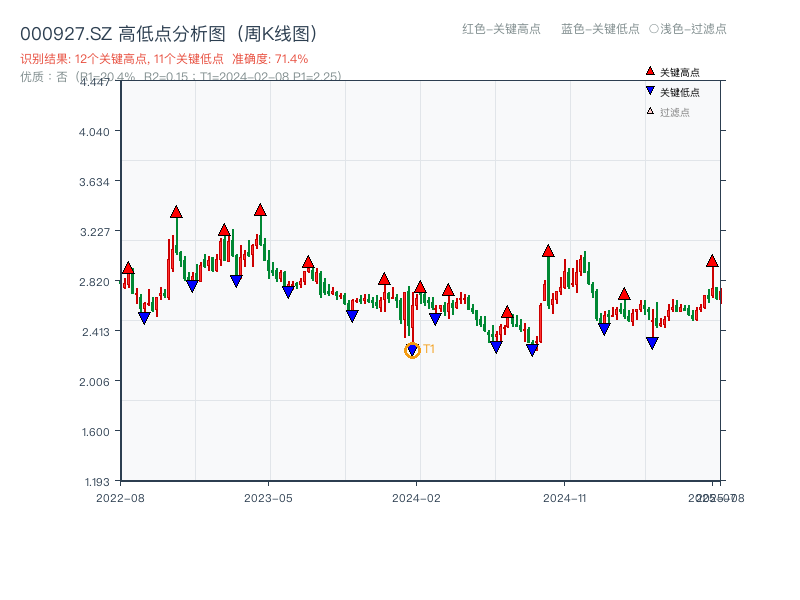Click the leftmost blue key-low triangle on the chart
Screen dimensions: 800x600
[144, 318]
